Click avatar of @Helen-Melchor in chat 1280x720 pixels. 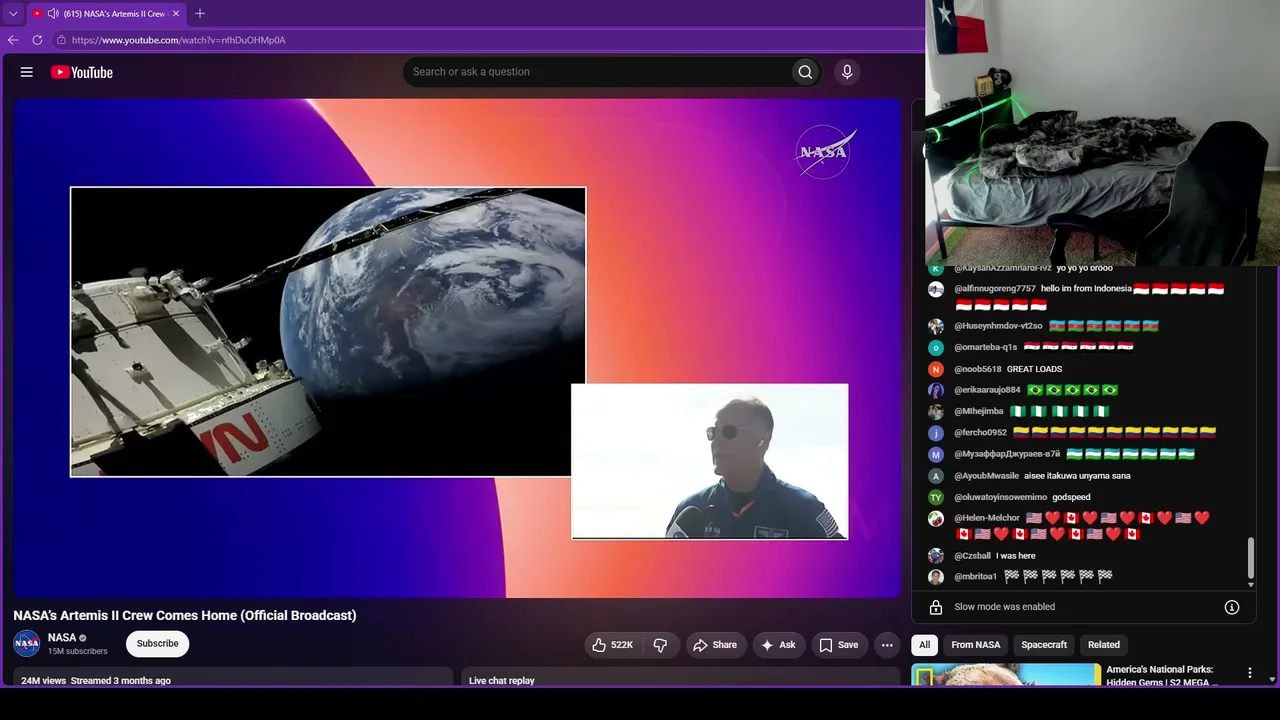936,518
